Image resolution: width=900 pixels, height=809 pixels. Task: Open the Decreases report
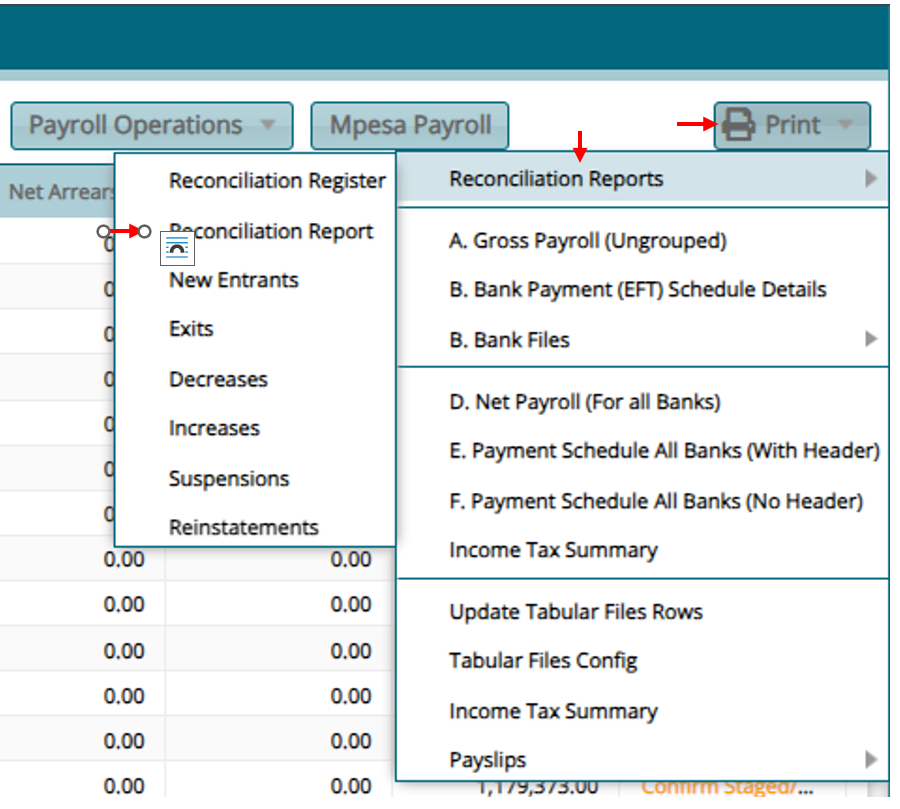pos(217,379)
